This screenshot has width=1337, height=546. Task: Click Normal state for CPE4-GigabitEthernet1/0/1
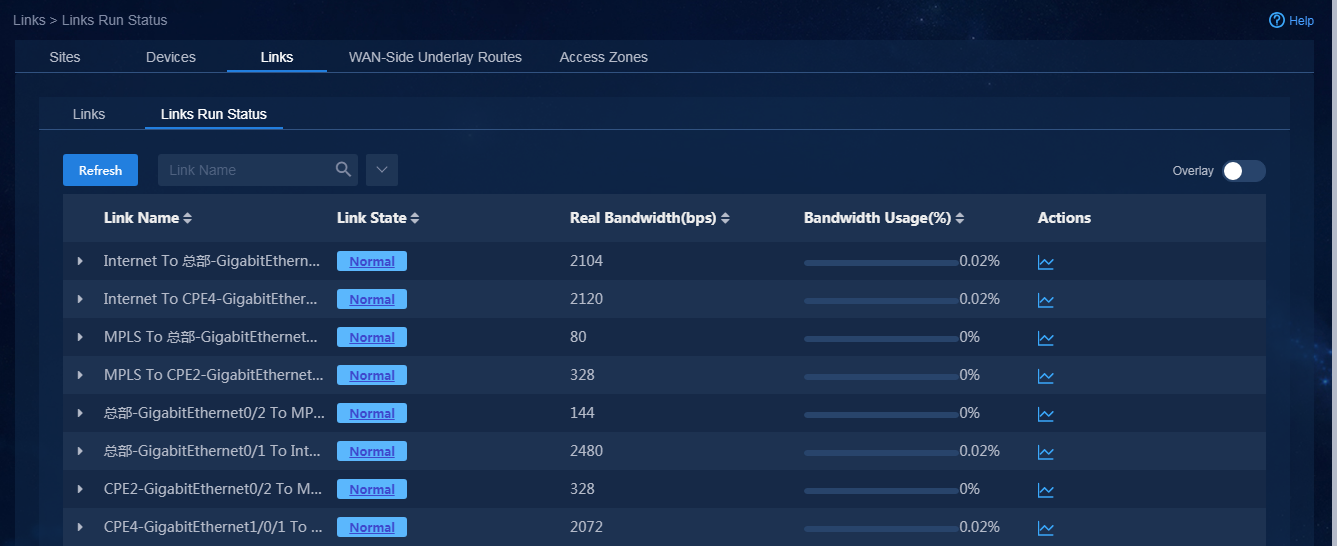(372, 527)
